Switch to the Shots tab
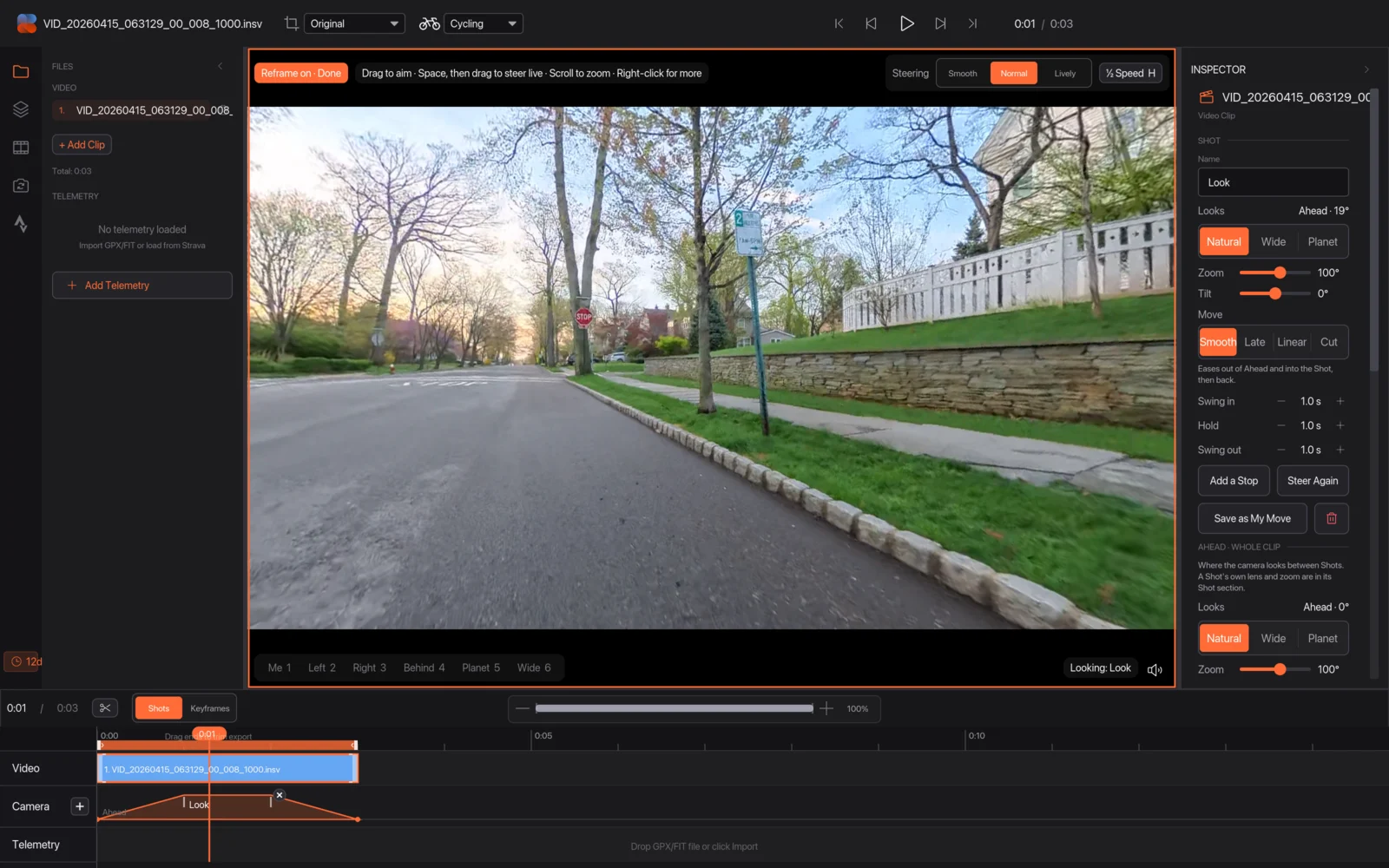The height and width of the screenshot is (868, 1389). coord(159,708)
